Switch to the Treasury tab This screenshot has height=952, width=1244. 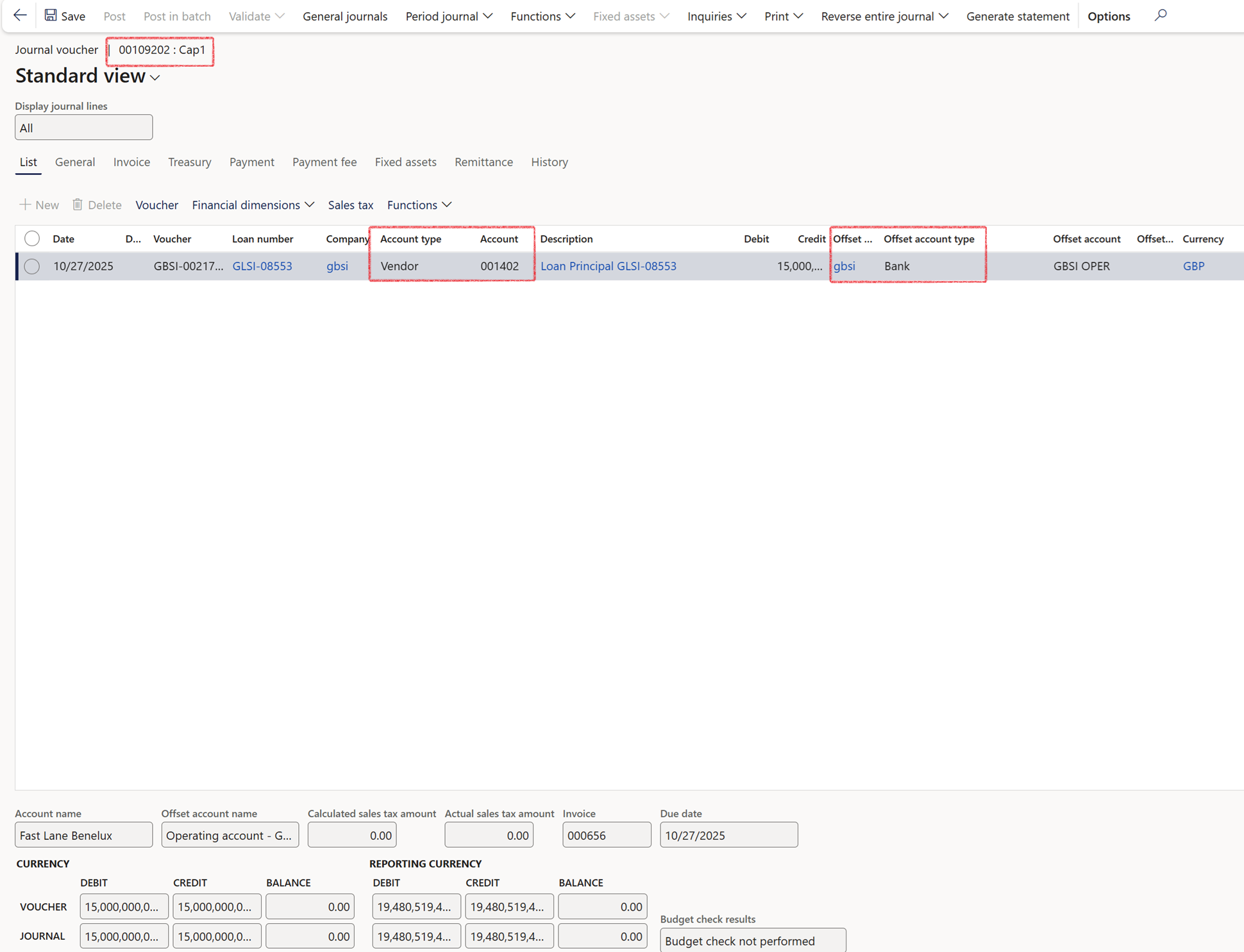click(189, 162)
